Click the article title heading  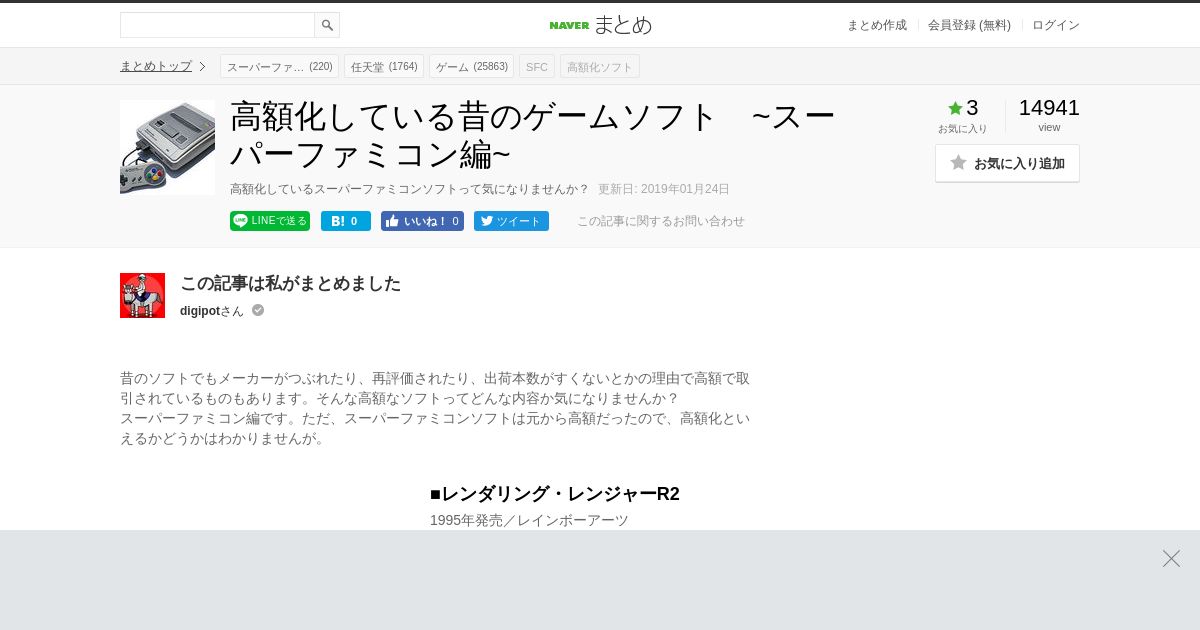pos(532,135)
